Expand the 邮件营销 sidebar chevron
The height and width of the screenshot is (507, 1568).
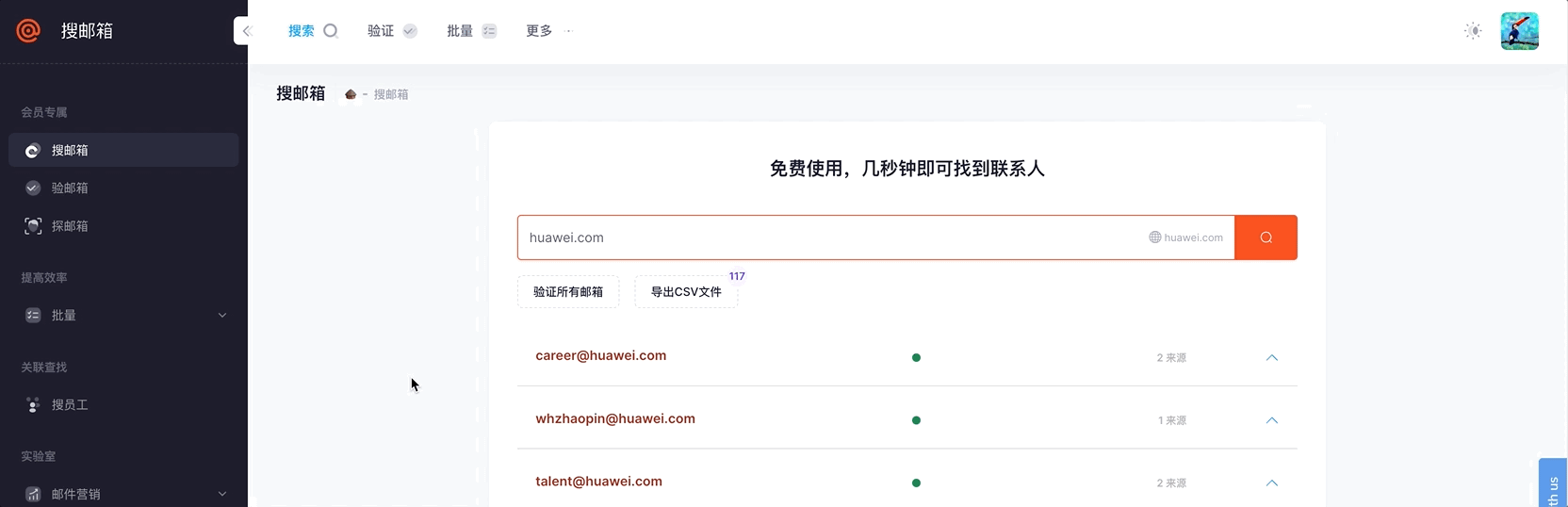222,494
